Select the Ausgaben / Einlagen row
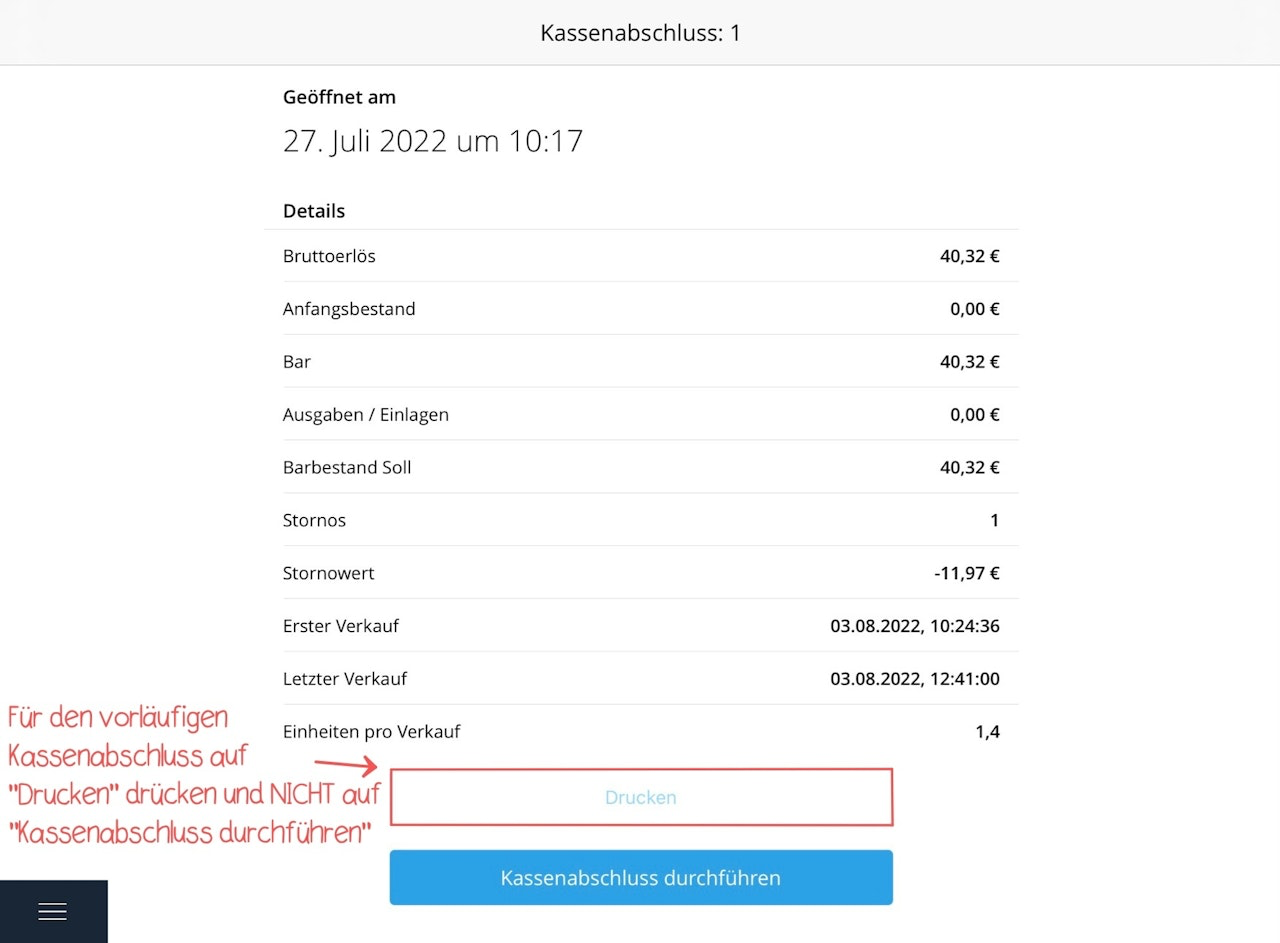Viewport: 1280px width, 943px height. point(641,414)
